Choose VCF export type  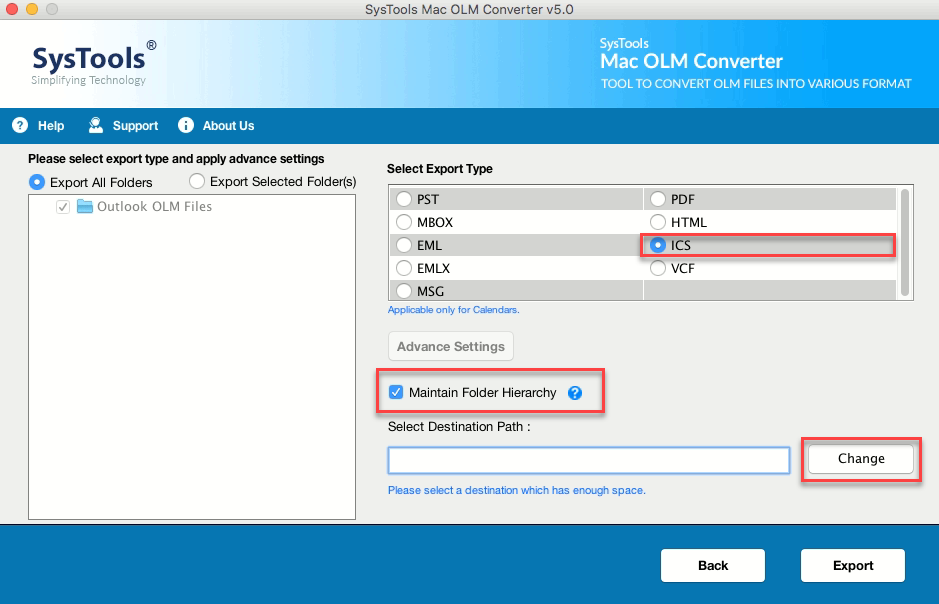(658, 268)
